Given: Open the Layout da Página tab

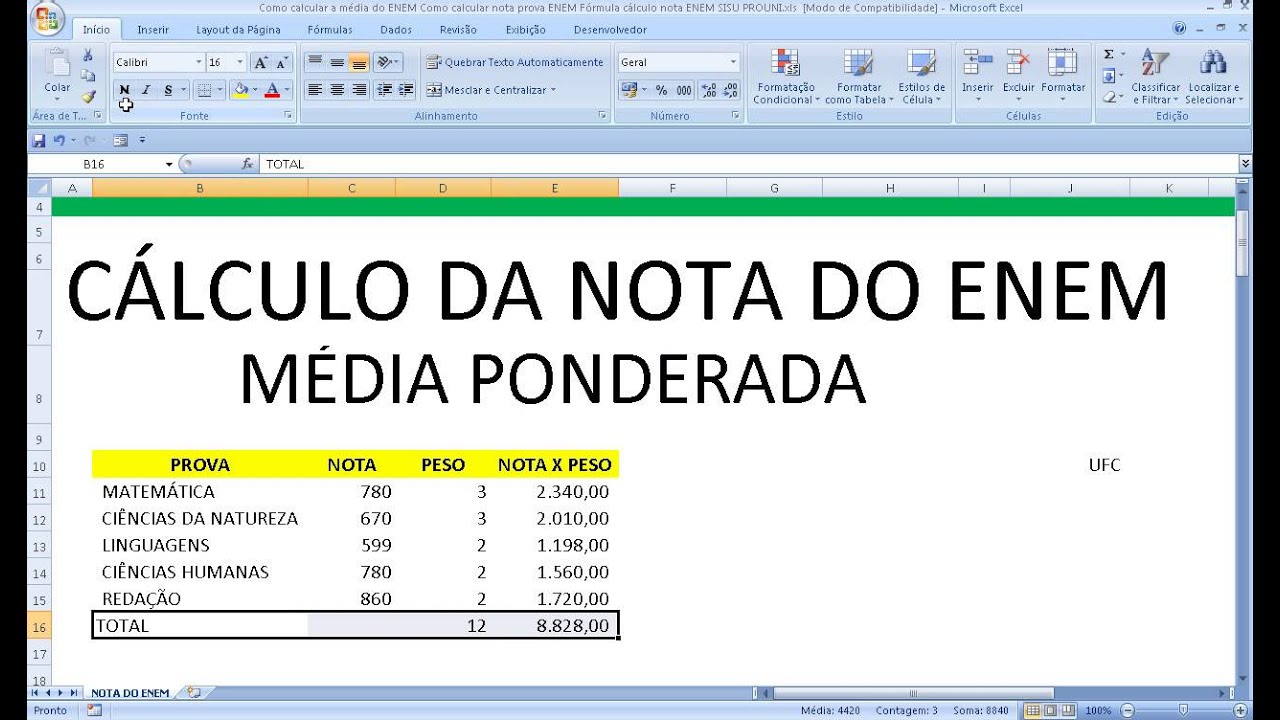Looking at the screenshot, I should pos(238,30).
